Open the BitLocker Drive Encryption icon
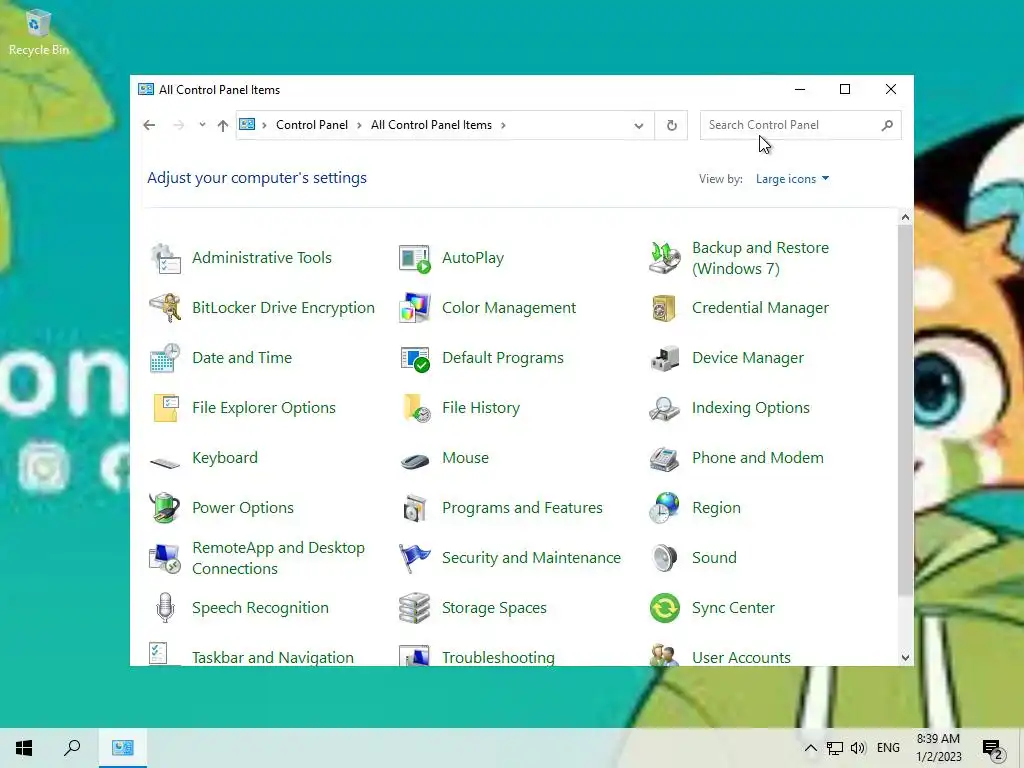Screen dimensions: 1024x768 (165, 308)
